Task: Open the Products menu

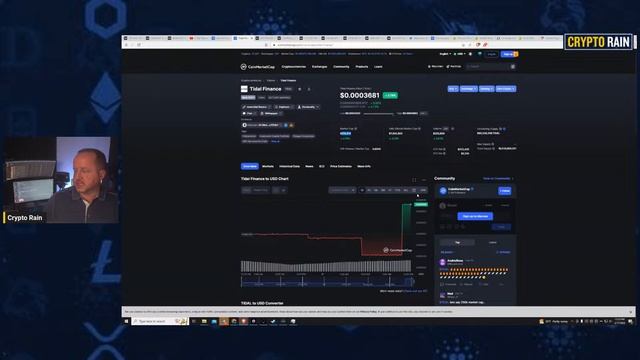Action: (362, 67)
